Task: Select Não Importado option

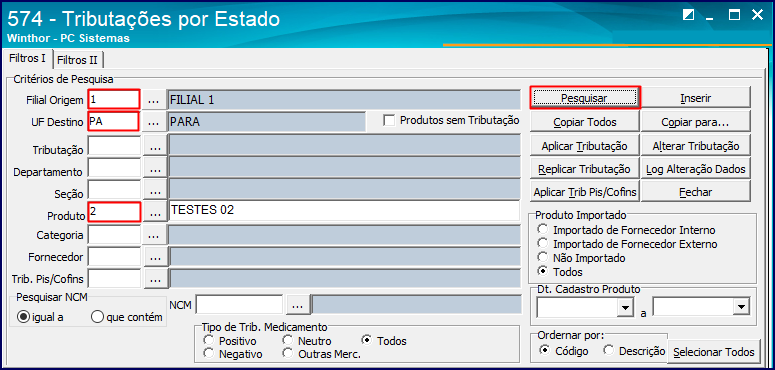Action: [543, 257]
